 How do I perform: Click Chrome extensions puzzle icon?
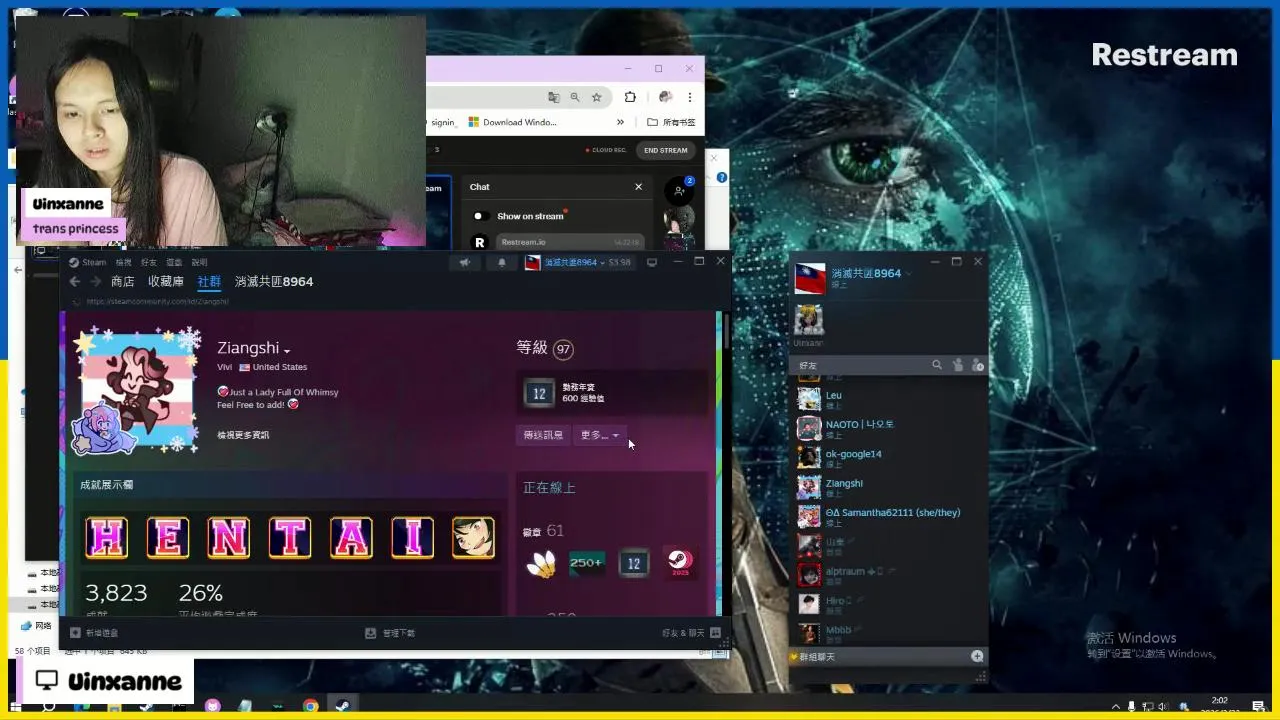click(x=630, y=97)
